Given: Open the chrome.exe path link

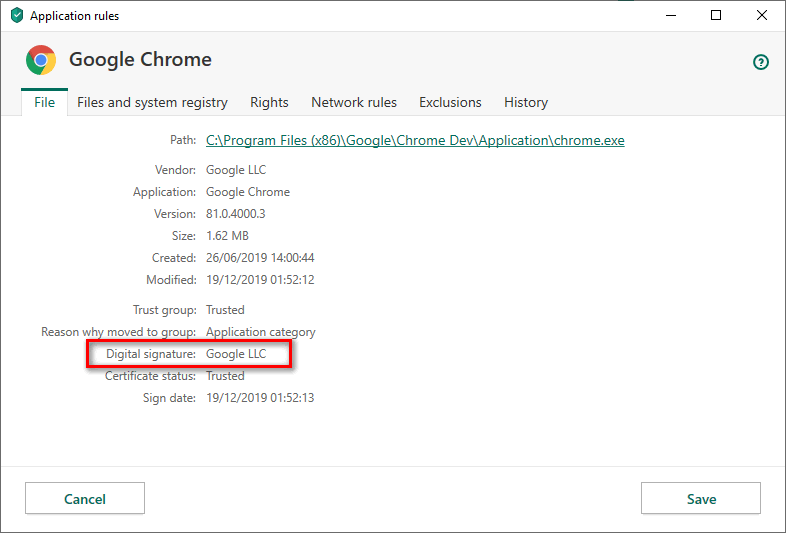Looking at the screenshot, I should point(415,140).
